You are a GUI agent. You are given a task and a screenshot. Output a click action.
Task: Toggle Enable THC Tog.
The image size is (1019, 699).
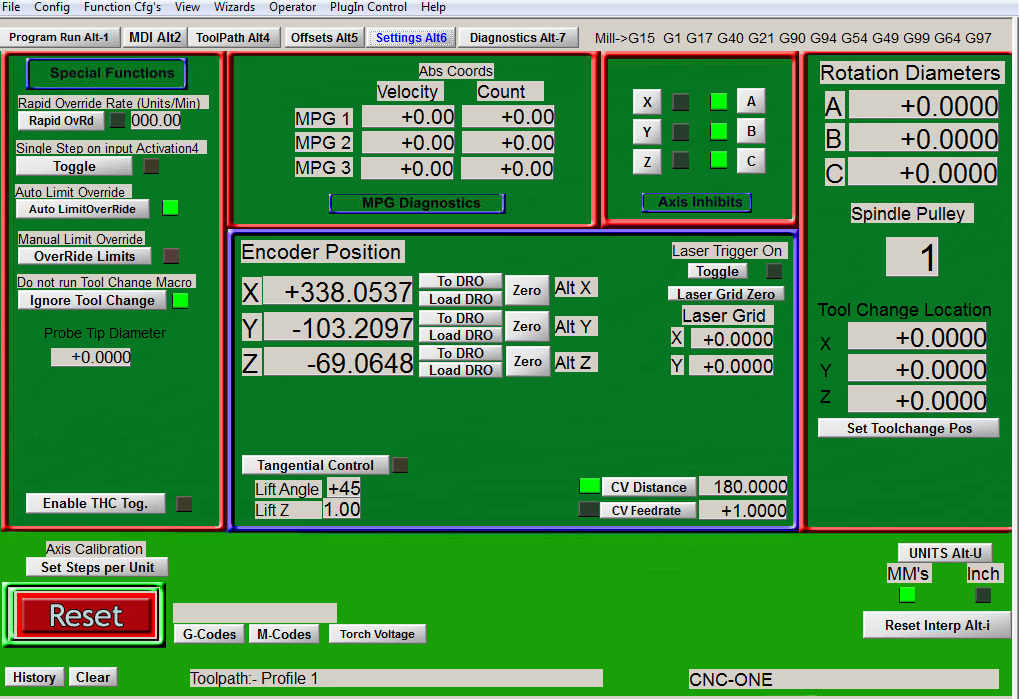coord(96,503)
